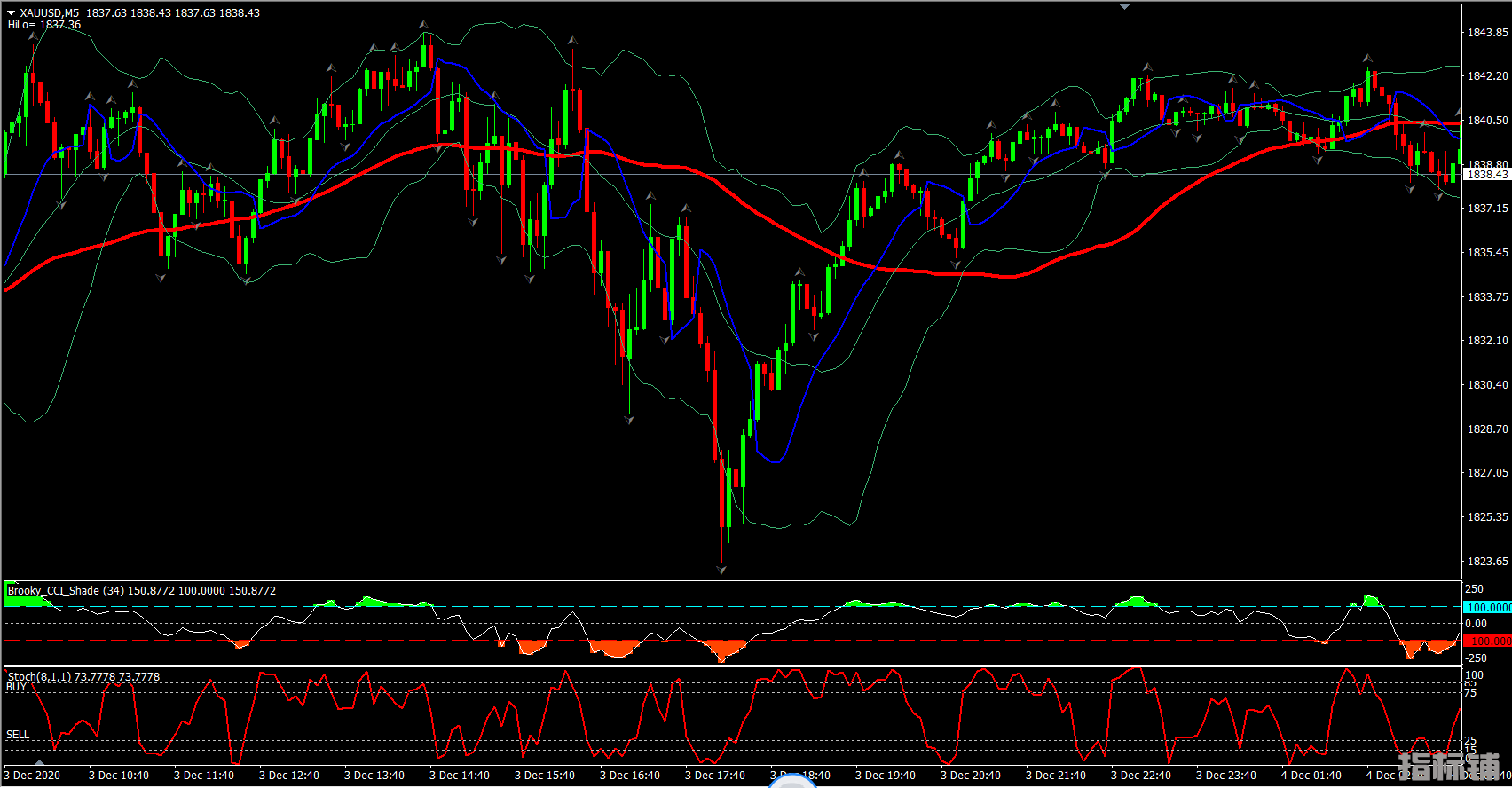Click the 1843.85 price on the right scale
1512x788 pixels.
click(1487, 33)
